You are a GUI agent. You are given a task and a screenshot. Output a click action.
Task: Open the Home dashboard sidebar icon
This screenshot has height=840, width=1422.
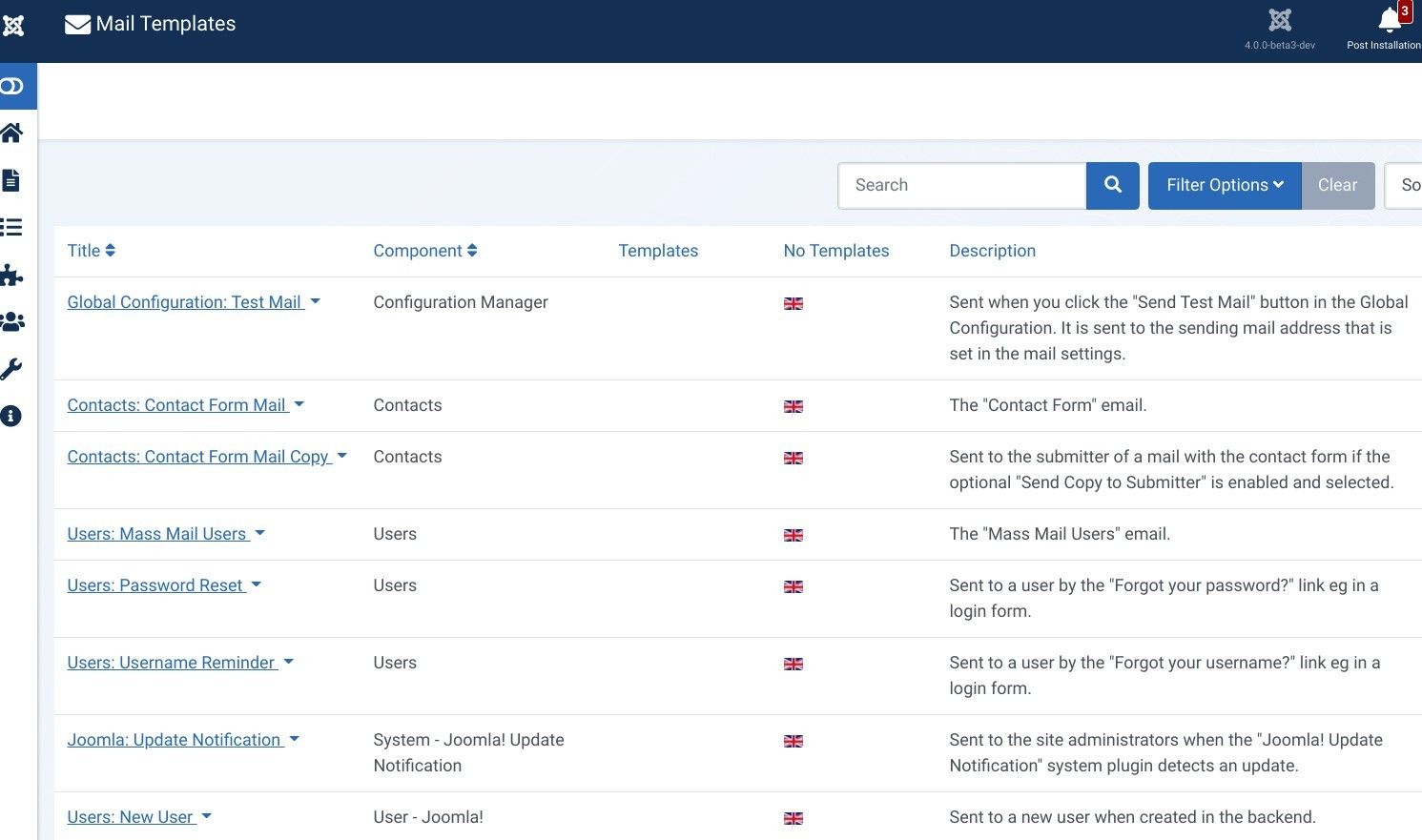click(12, 133)
